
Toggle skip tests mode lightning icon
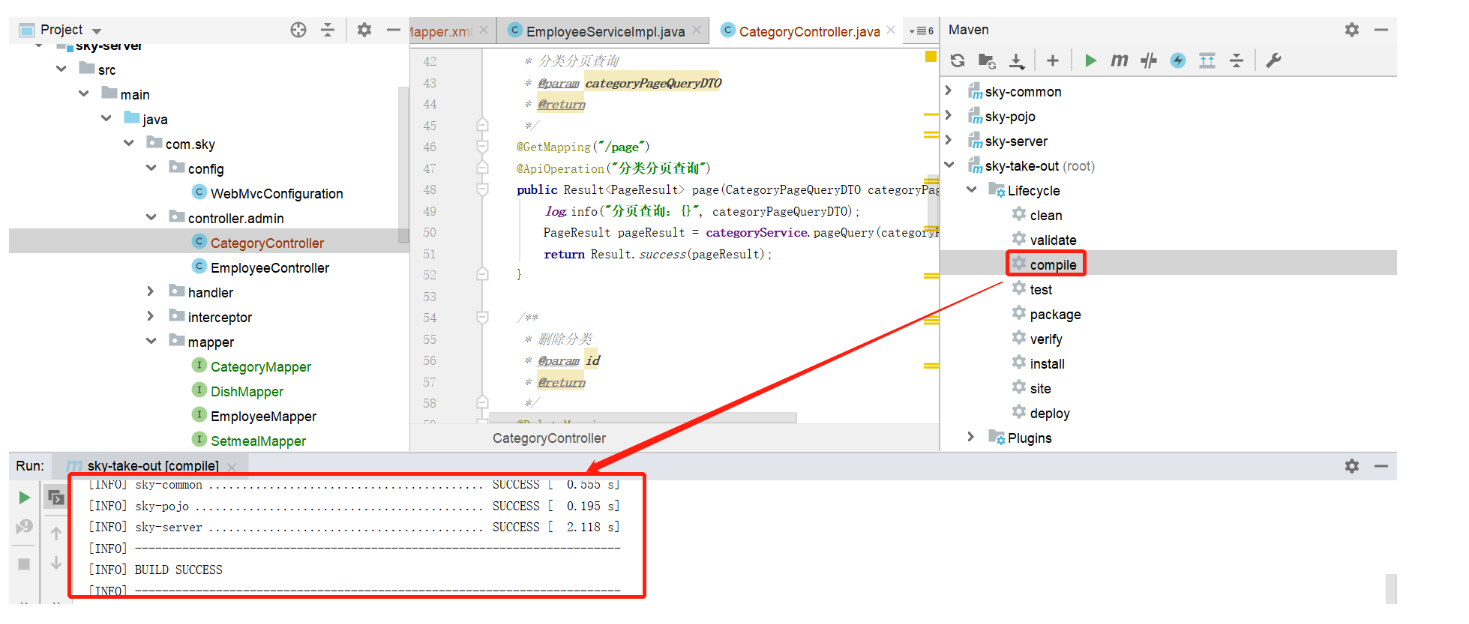coord(1178,61)
